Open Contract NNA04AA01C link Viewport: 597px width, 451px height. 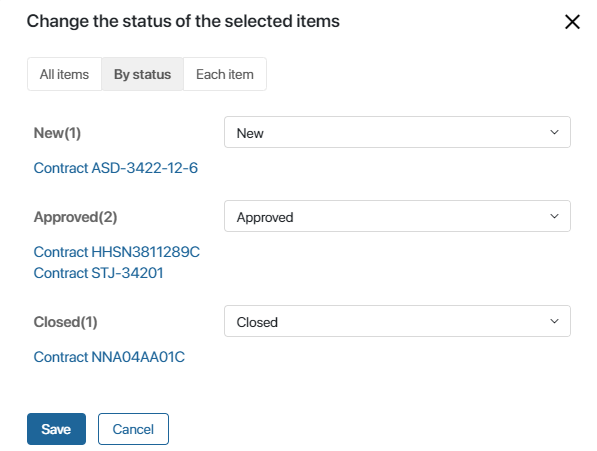pyautogui.click(x=109, y=357)
